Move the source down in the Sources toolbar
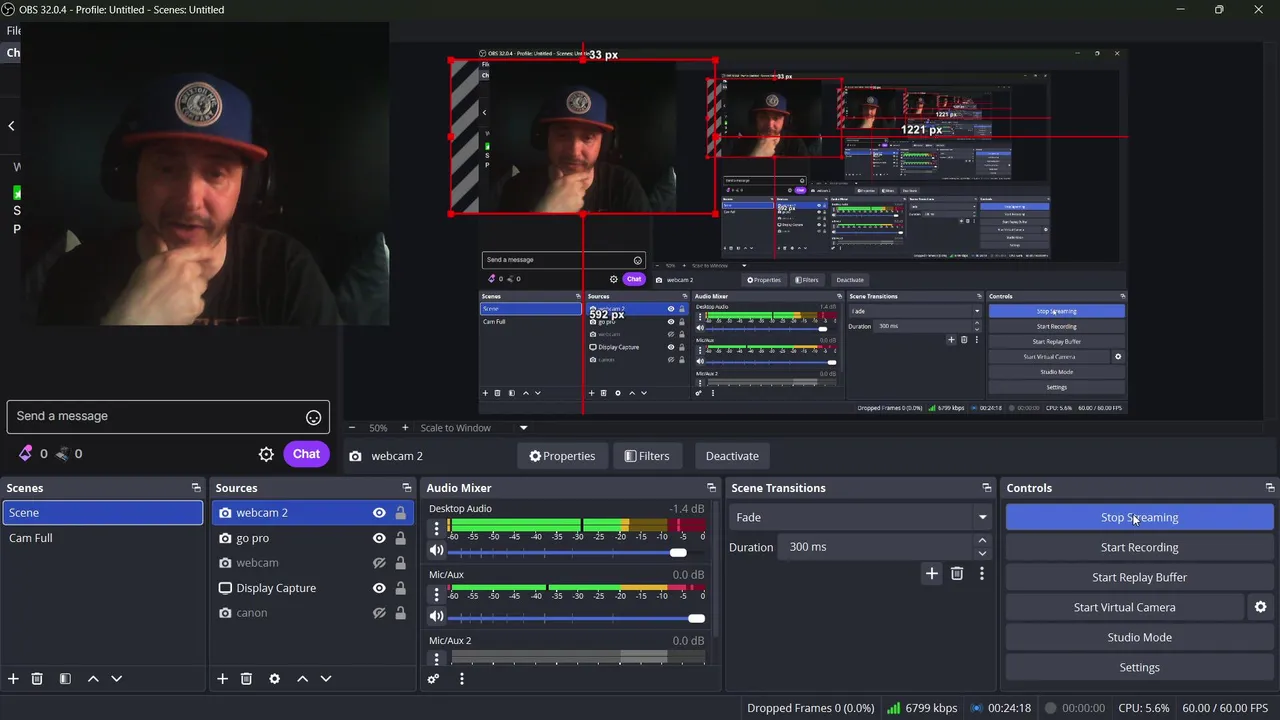Screen dimensions: 1280x720 325,679
